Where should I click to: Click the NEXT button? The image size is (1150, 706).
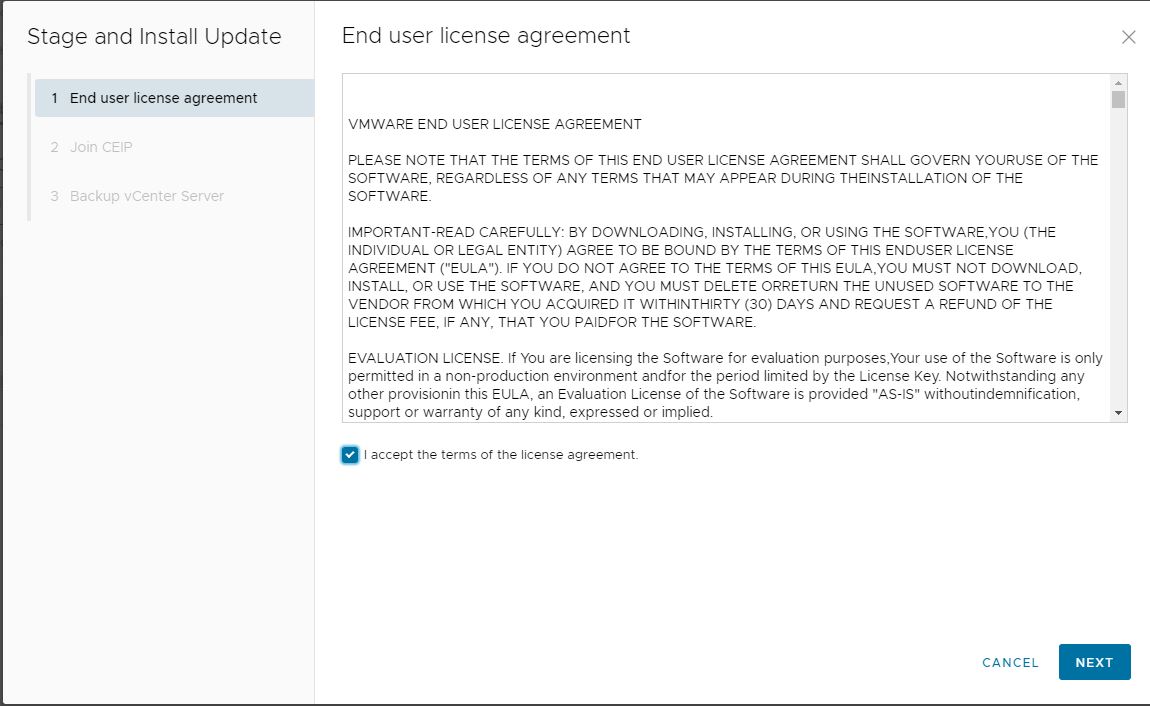[1094, 662]
